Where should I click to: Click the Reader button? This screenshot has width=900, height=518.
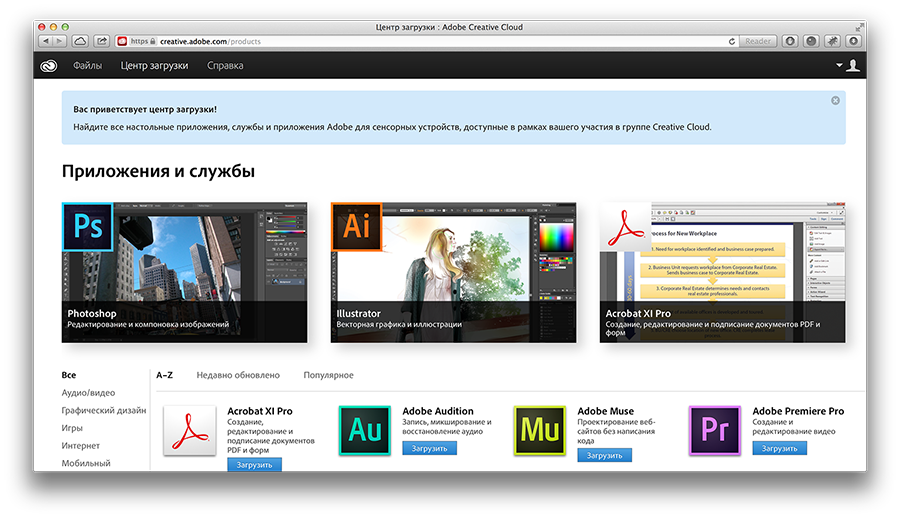tap(758, 41)
